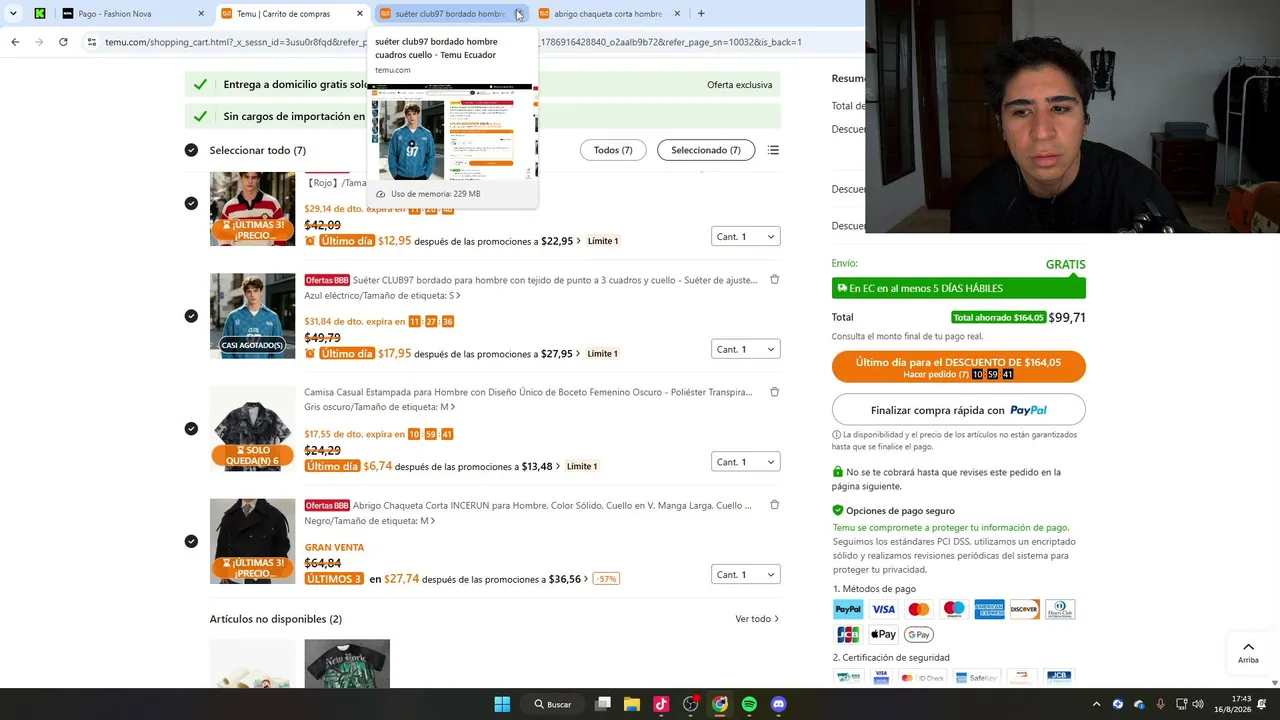Delete the Suéter CLUB97 item with trash icon

[774, 280]
